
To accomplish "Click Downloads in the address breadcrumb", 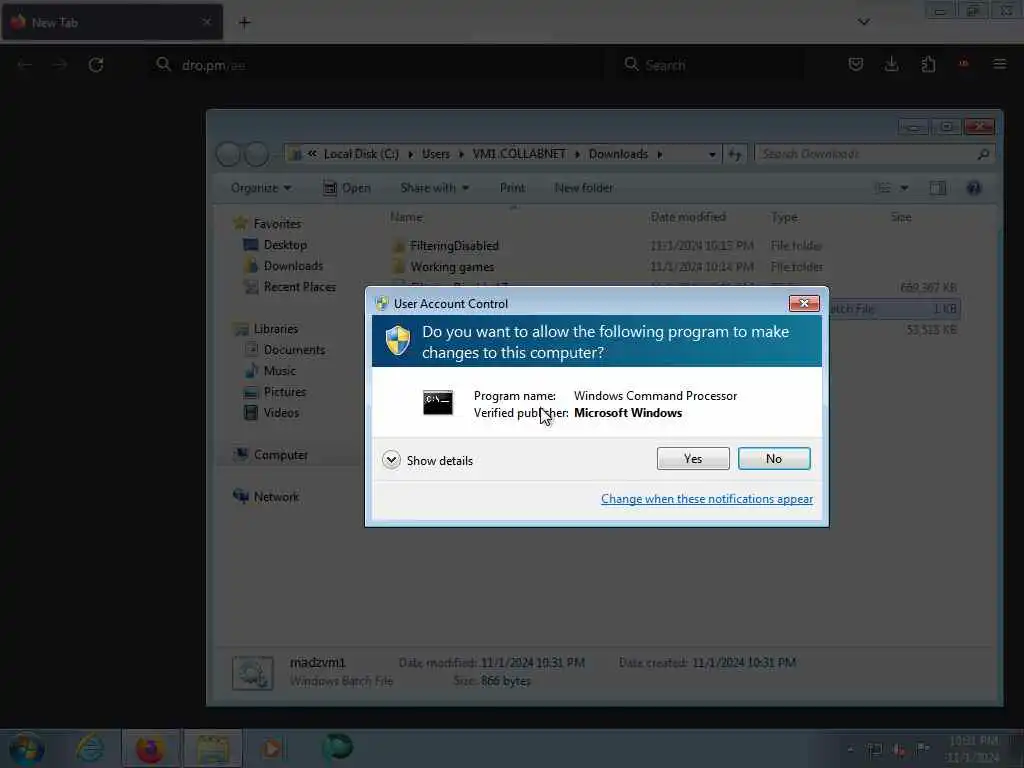I will 618,154.
